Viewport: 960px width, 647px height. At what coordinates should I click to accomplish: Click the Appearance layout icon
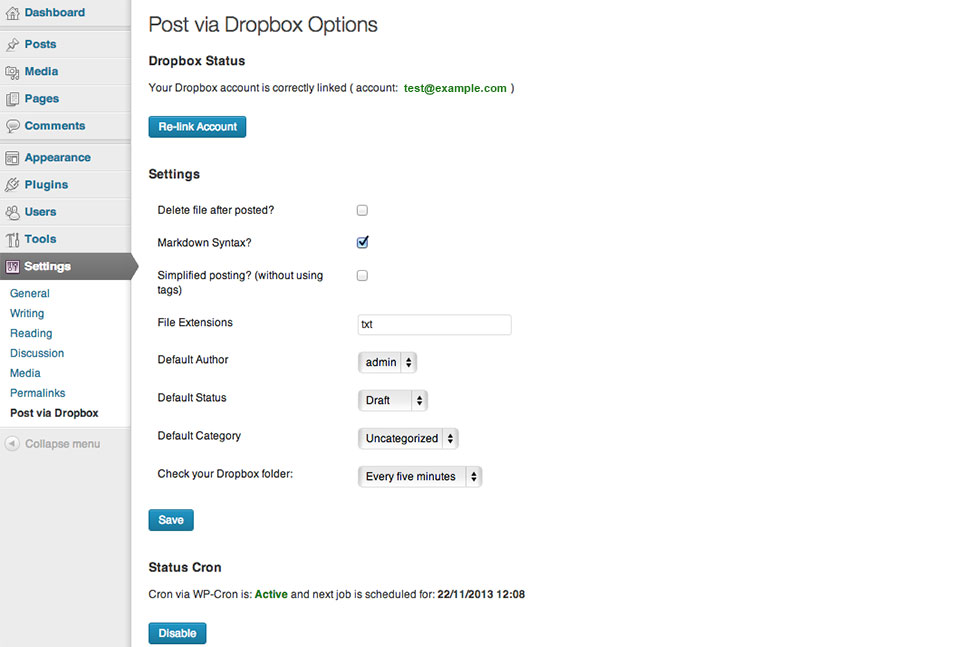[x=12, y=158]
